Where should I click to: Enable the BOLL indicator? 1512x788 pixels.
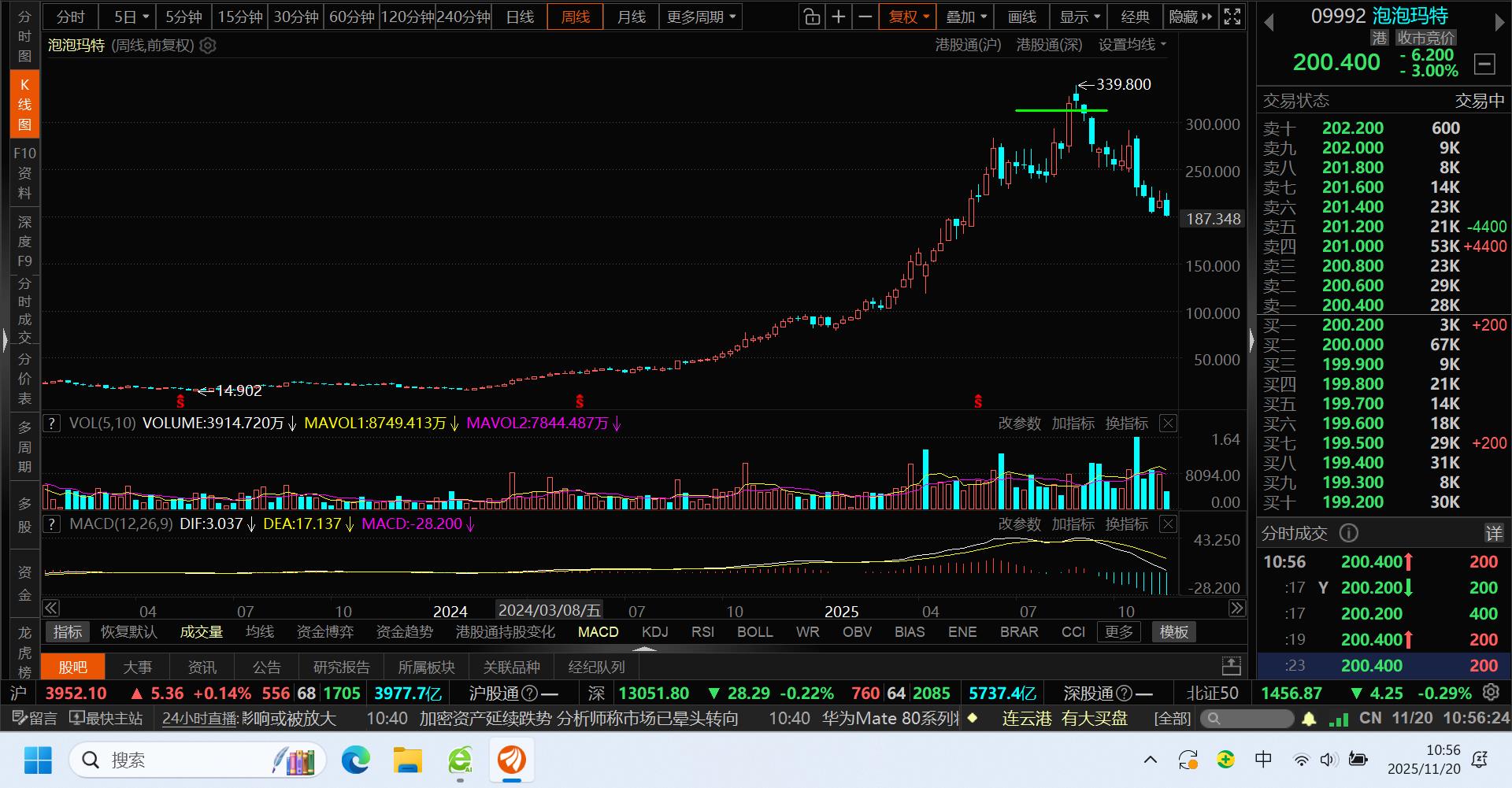pyautogui.click(x=754, y=632)
